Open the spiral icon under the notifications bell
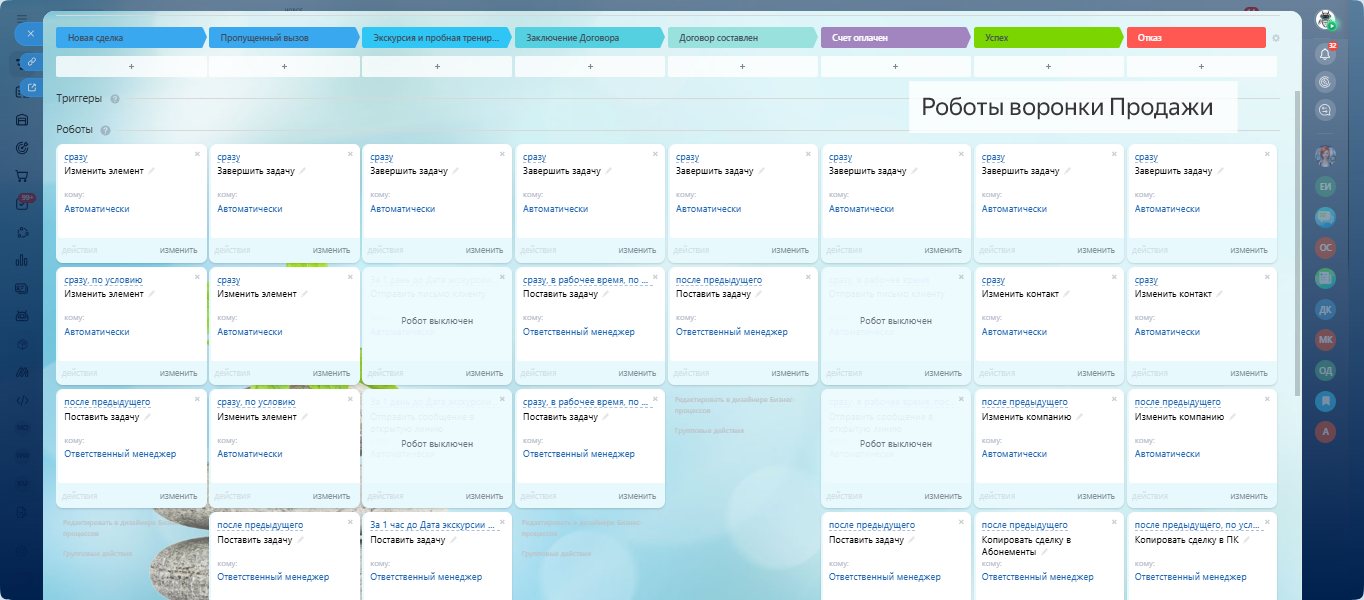Viewport: 1364px width, 600px height. point(1326,83)
